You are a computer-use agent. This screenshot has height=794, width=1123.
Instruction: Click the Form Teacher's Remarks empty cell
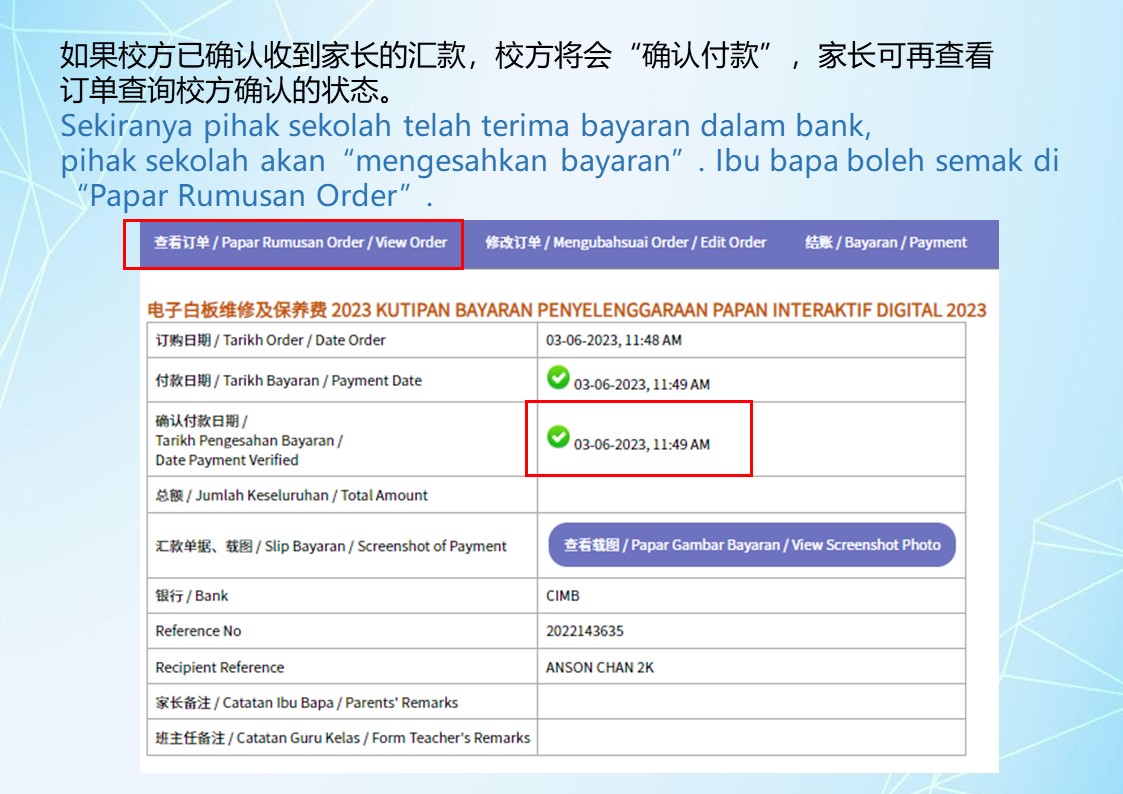[x=751, y=737]
